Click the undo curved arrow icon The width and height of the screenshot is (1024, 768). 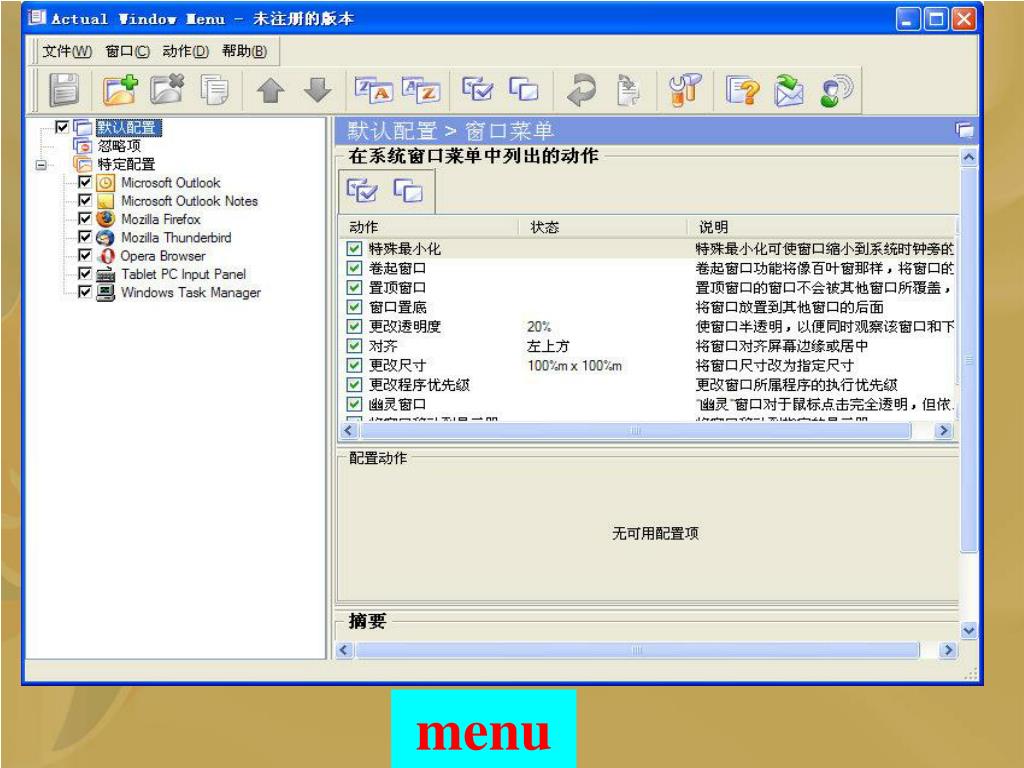(x=581, y=89)
